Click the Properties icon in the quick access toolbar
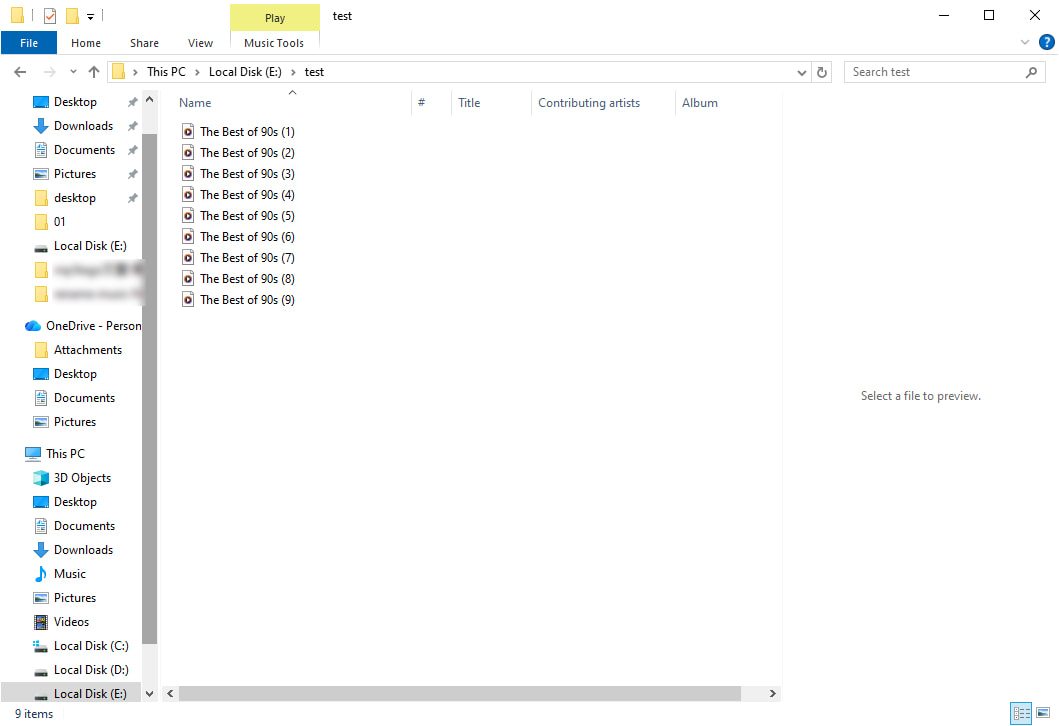Viewport: 1059px width, 726px height. [50, 16]
